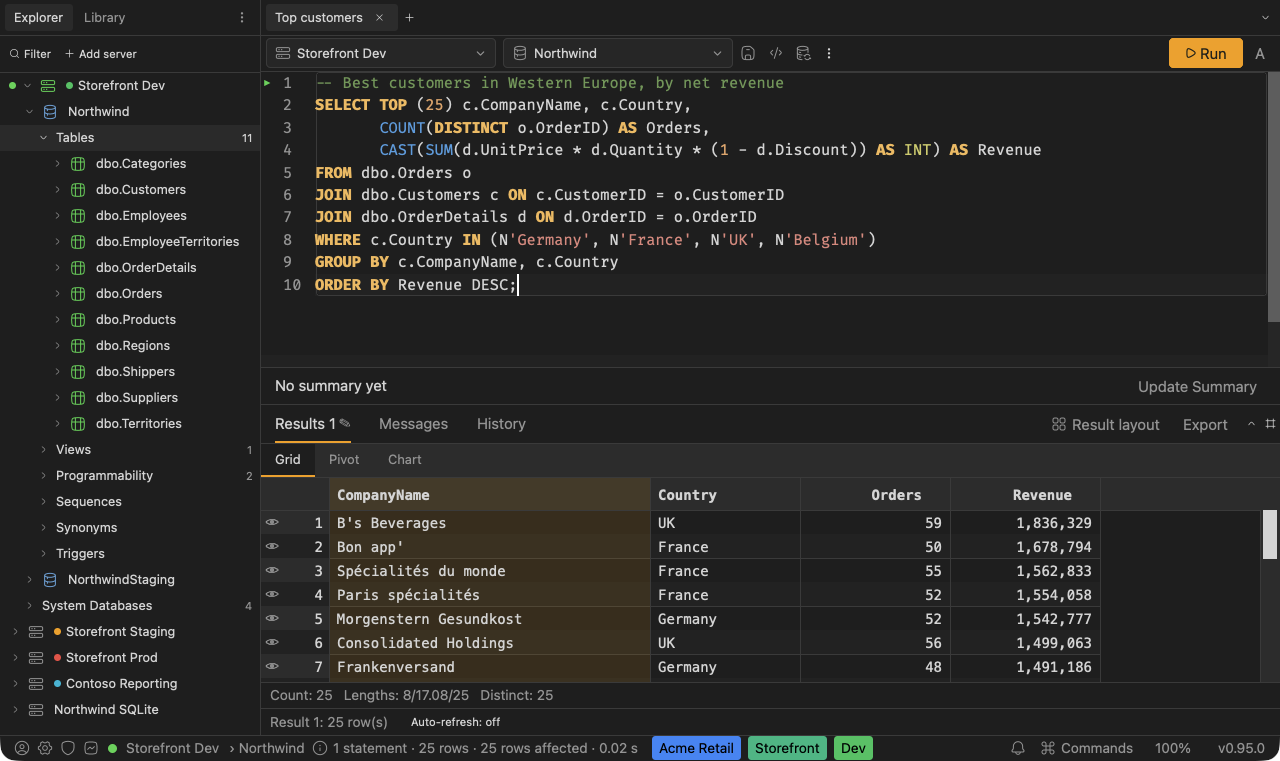Click Export results
1280x761 pixels.
tap(1205, 425)
